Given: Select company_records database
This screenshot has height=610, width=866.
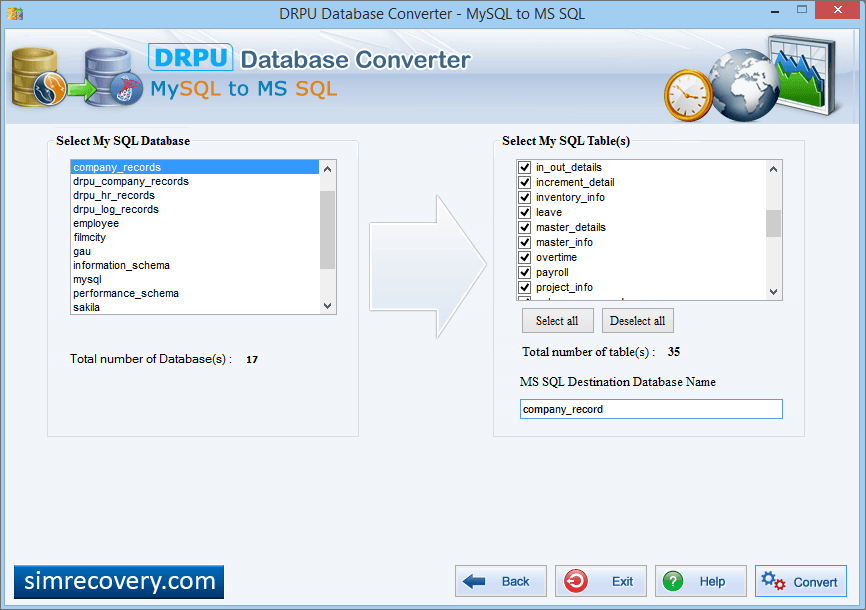Looking at the screenshot, I should (x=196, y=167).
